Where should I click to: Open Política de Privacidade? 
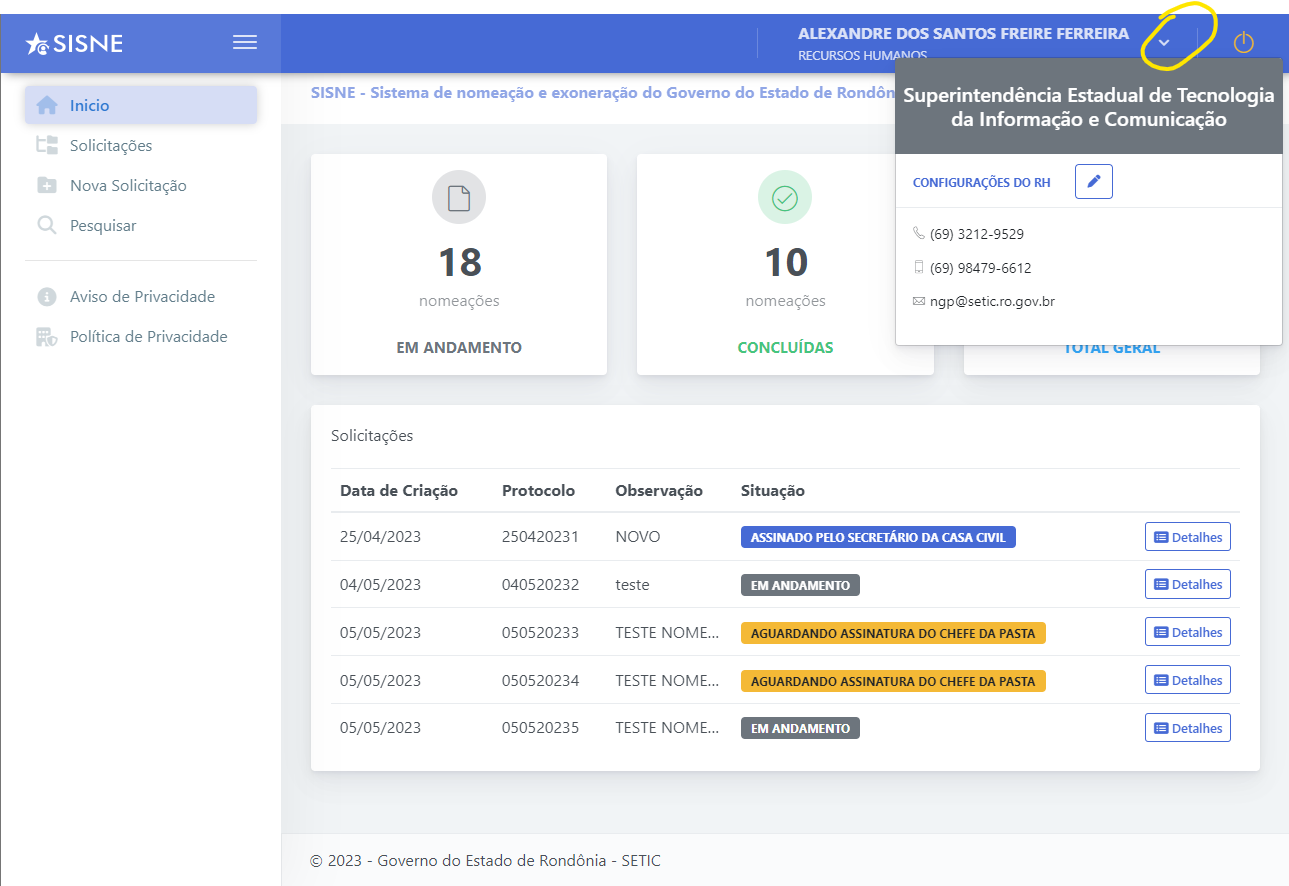(141, 336)
